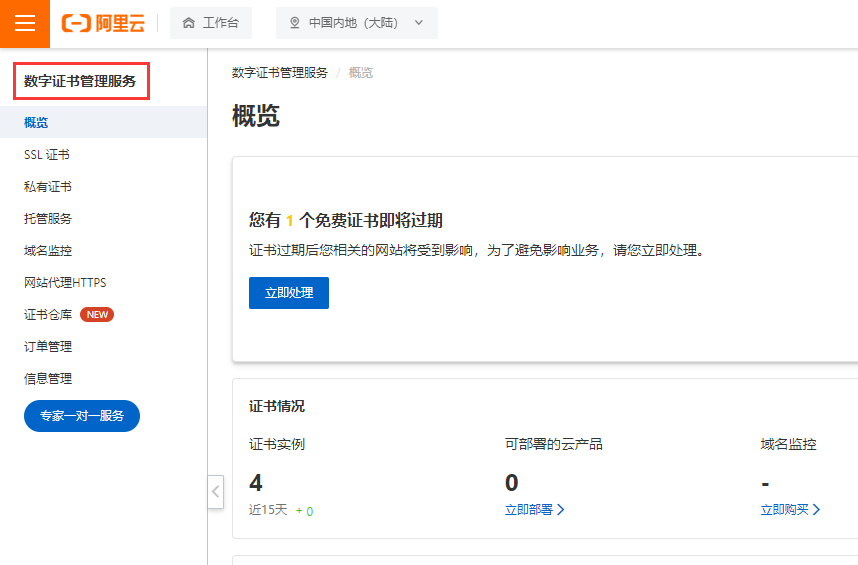The width and height of the screenshot is (858, 565).
Task: Click the 专家一对一服务 button
Action: (x=82, y=416)
